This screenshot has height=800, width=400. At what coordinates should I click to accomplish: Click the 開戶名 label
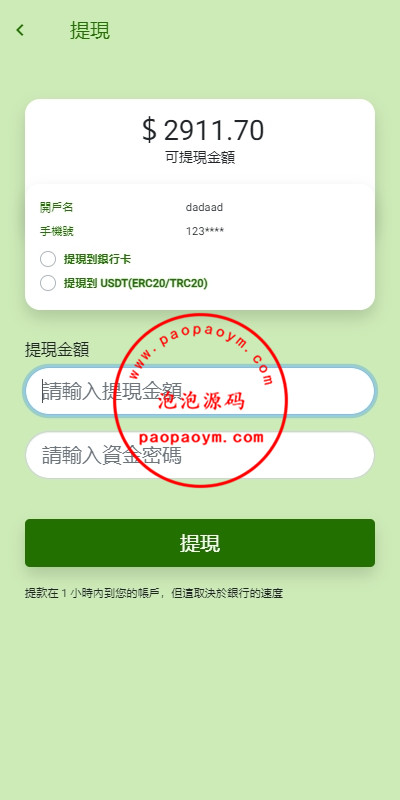pyautogui.click(x=57, y=207)
